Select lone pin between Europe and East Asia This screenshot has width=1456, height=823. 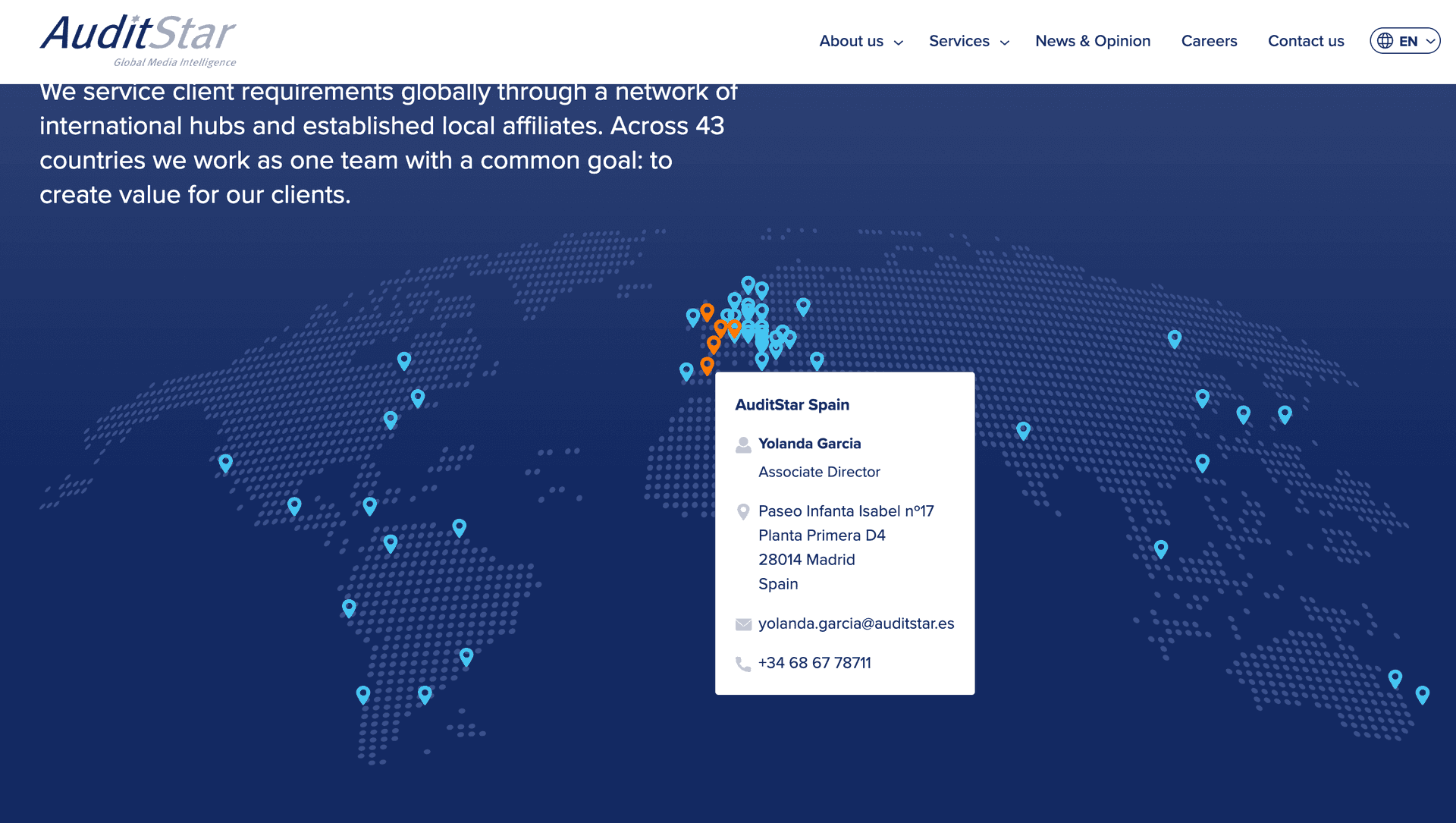click(1023, 431)
